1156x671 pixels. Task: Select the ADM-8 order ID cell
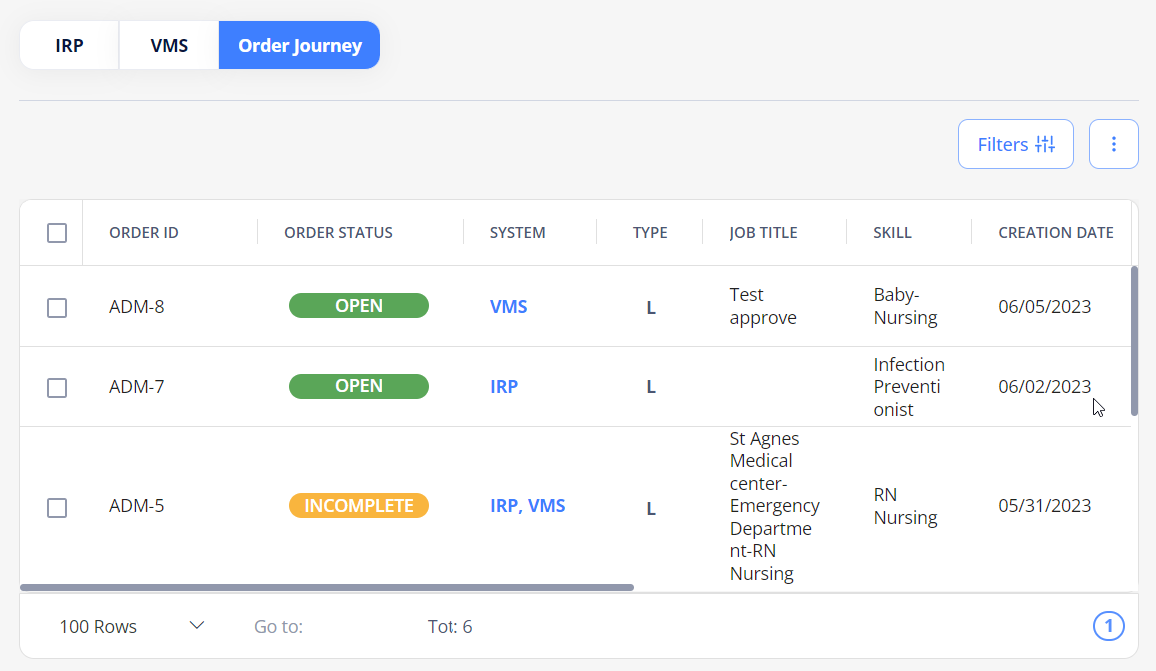point(136,307)
